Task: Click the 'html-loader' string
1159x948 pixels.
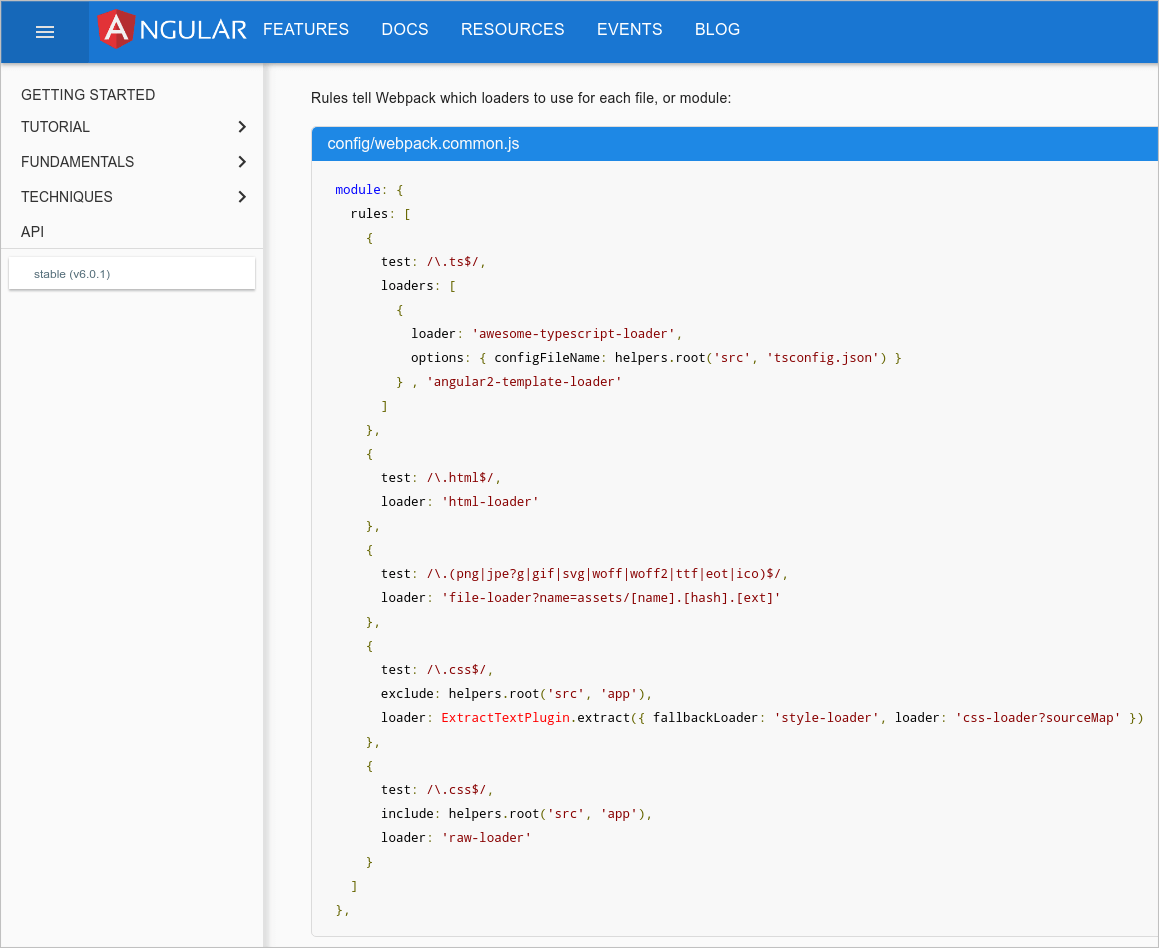Action: 490,502
